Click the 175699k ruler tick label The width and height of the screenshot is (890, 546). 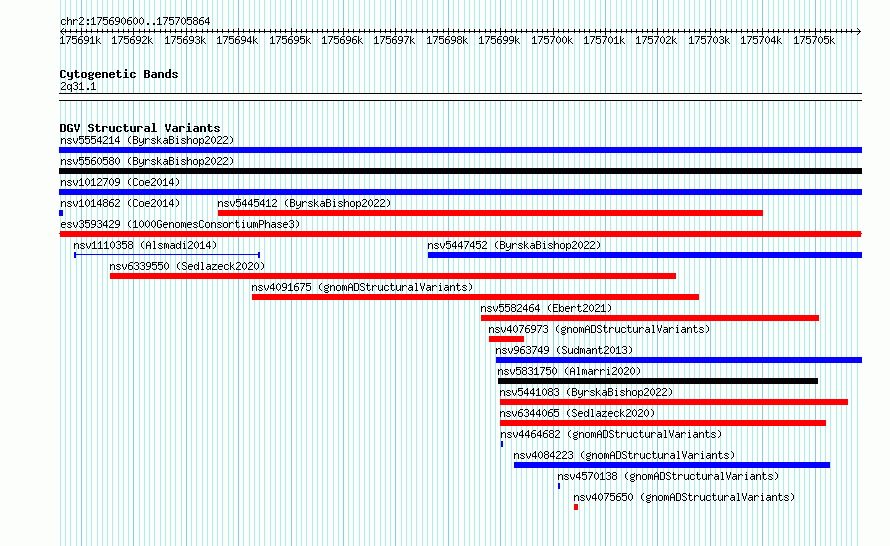[x=499, y=40]
